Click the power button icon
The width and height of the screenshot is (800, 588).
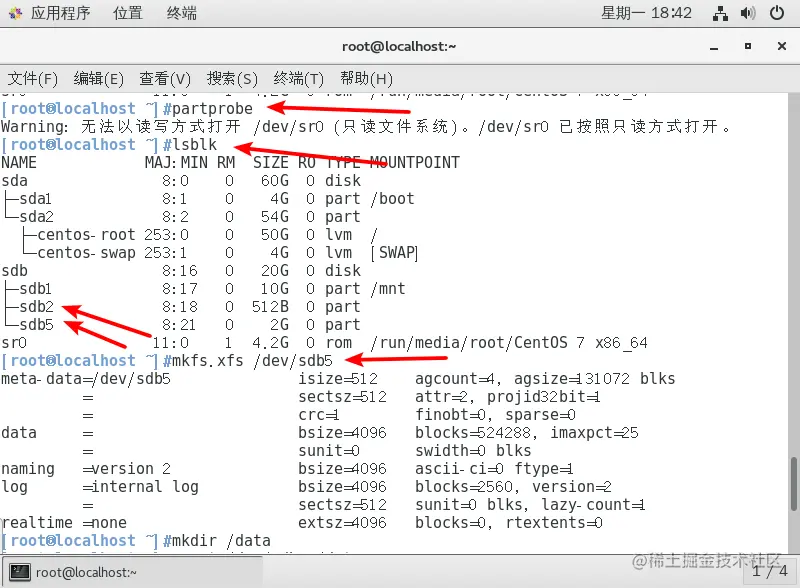777,13
